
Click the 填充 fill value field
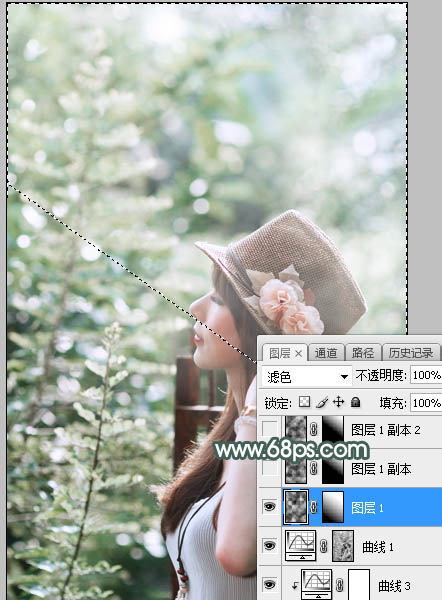click(x=426, y=403)
